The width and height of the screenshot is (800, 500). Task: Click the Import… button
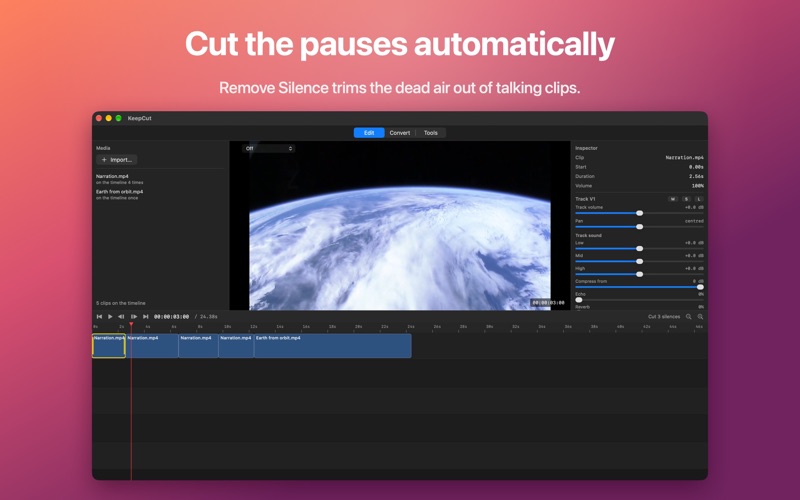(117, 160)
